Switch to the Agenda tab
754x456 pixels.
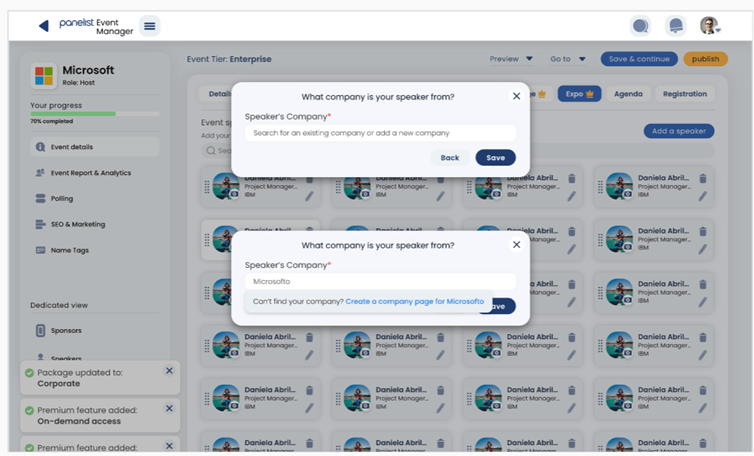(628, 94)
